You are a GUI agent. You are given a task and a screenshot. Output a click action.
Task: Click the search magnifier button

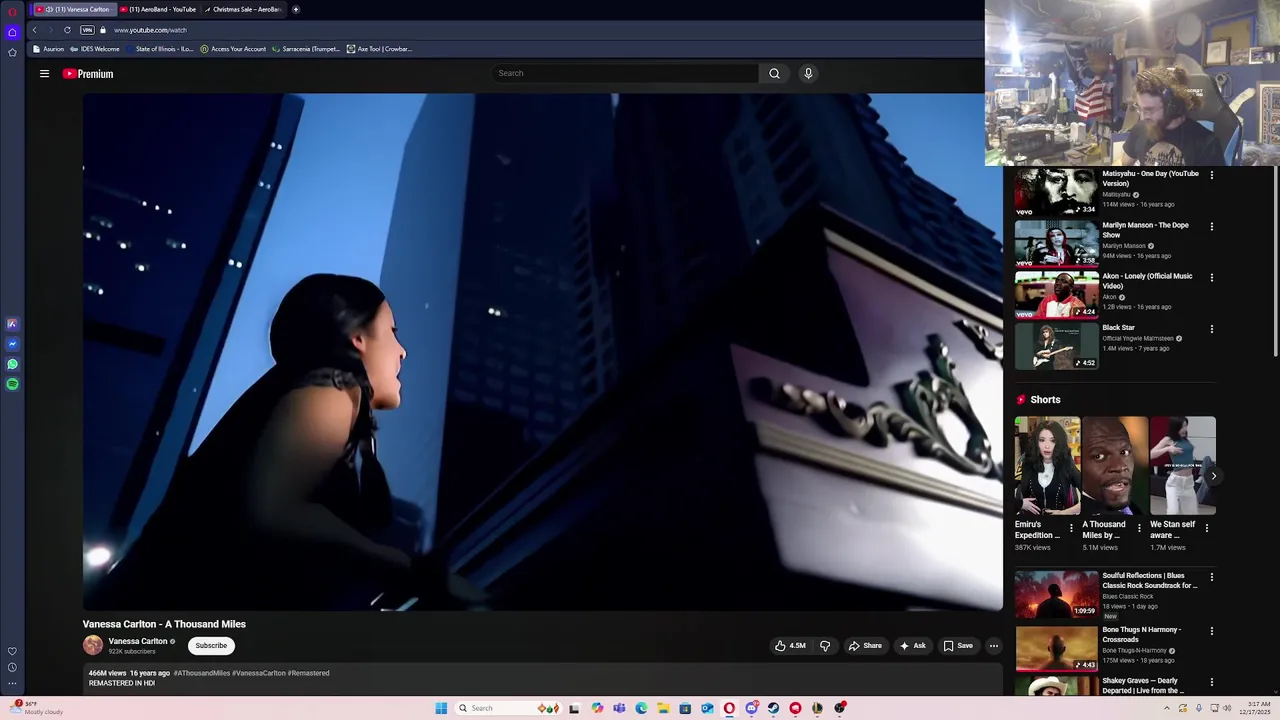click(x=774, y=73)
